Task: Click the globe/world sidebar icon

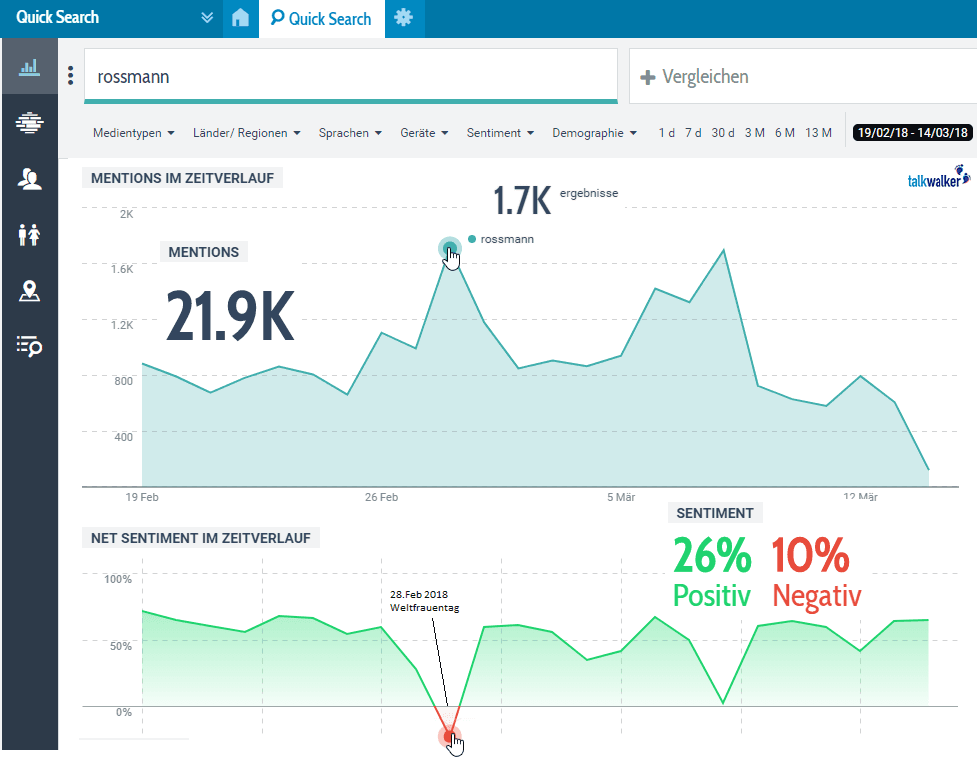Action: click(29, 123)
